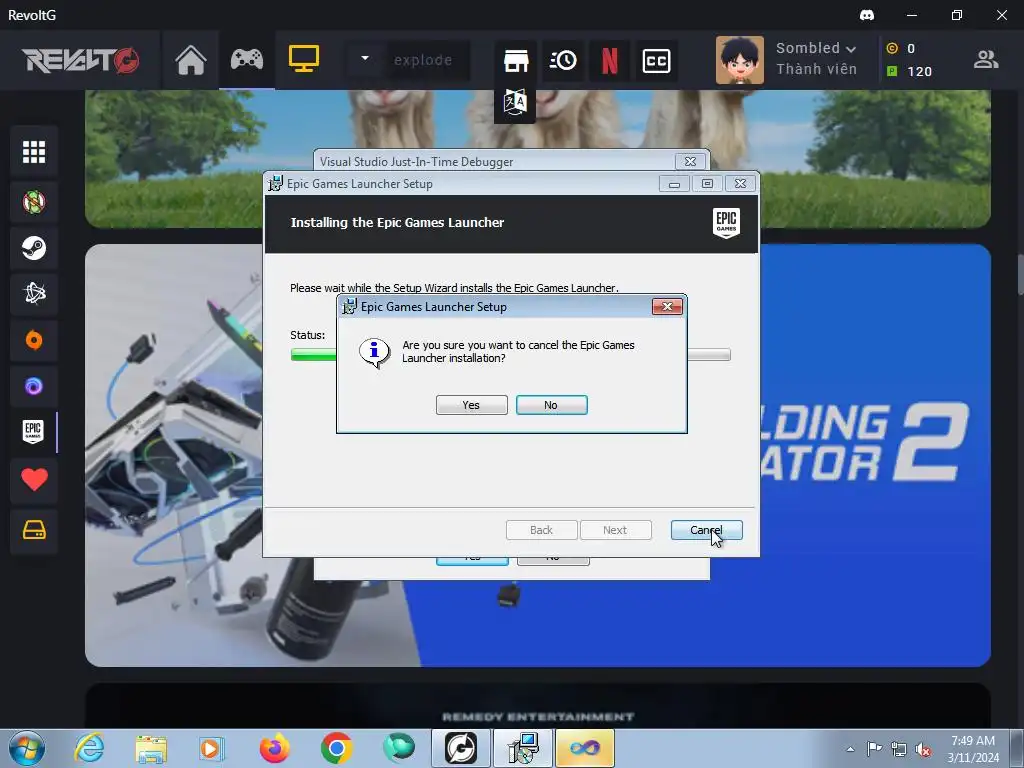Open the play history clock icon
This screenshot has height=768, width=1024.
(563, 61)
